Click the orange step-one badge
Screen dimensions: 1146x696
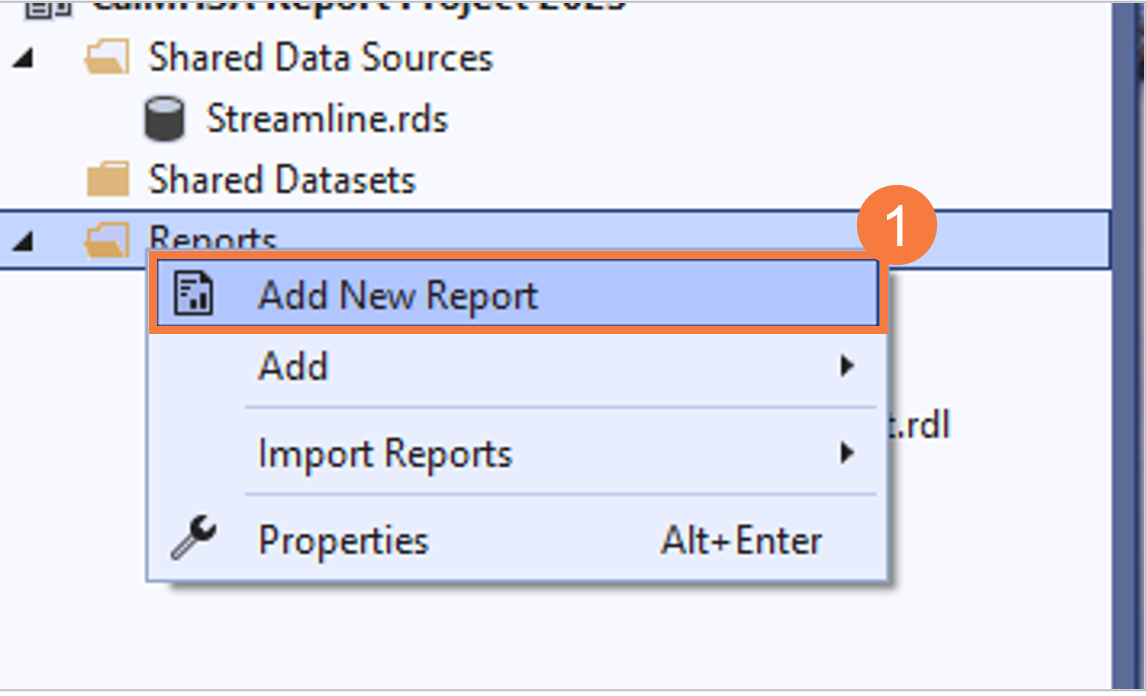pyautogui.click(x=897, y=224)
